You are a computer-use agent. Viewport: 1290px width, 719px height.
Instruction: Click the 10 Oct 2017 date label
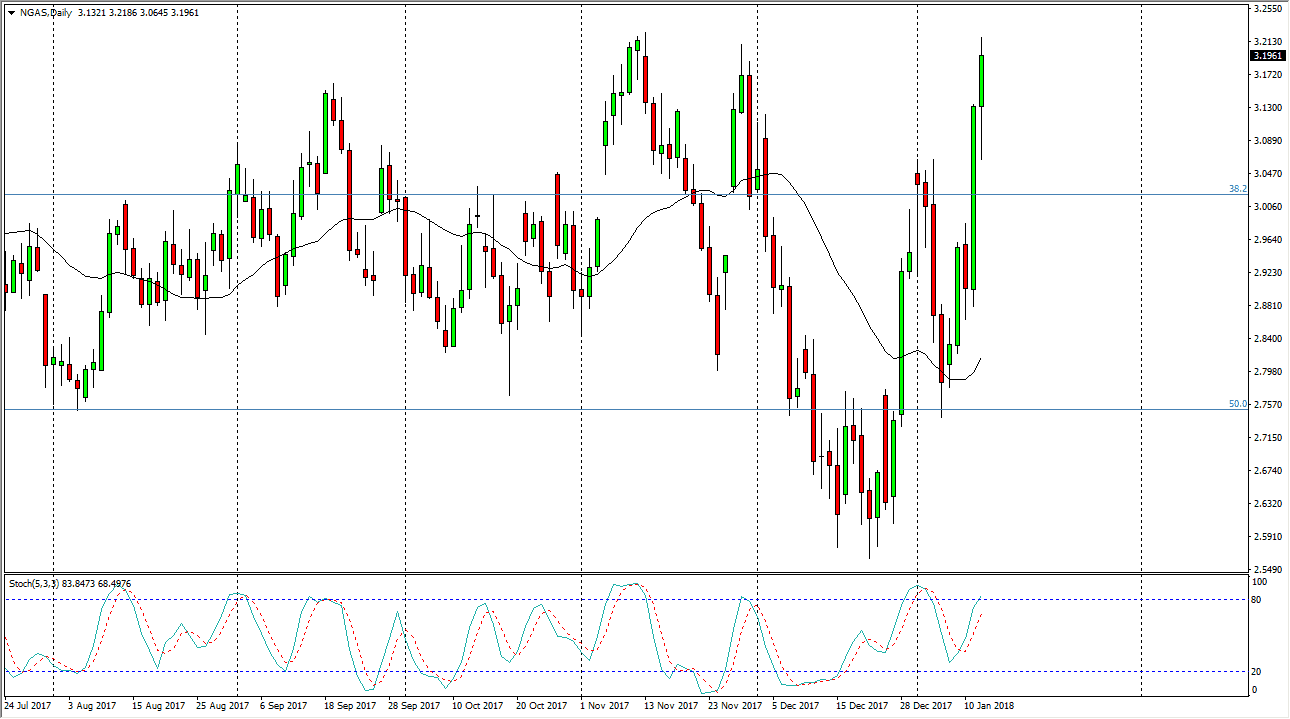pos(478,706)
